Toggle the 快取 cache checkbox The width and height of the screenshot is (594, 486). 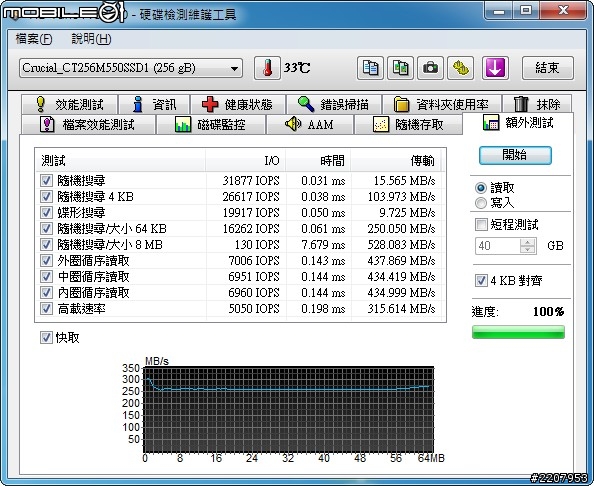(x=46, y=338)
